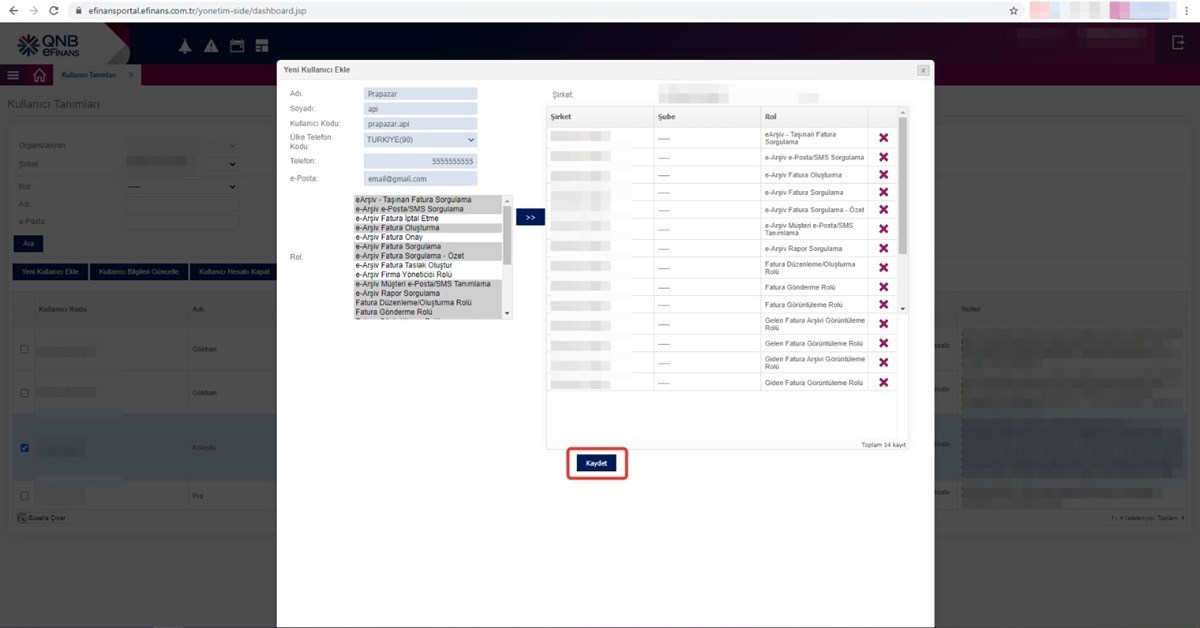Click the warning triangle icon in header
Image resolution: width=1200 pixels, height=628 pixels.
point(211,46)
